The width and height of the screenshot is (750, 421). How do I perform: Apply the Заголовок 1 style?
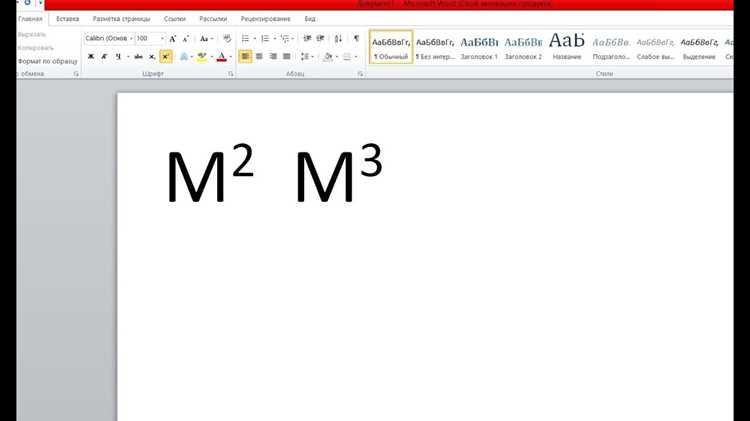point(479,47)
